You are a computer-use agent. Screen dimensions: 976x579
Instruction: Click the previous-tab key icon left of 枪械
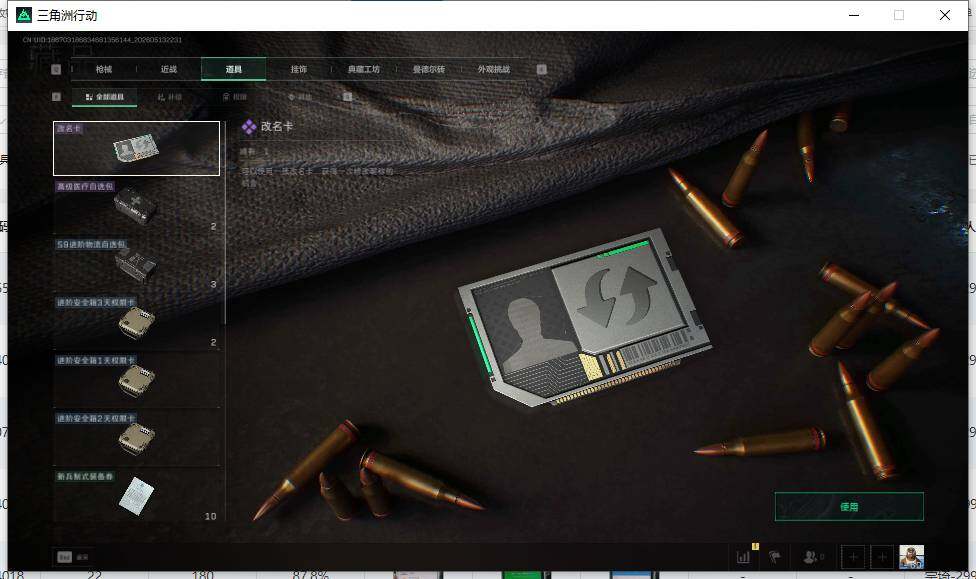pos(56,69)
